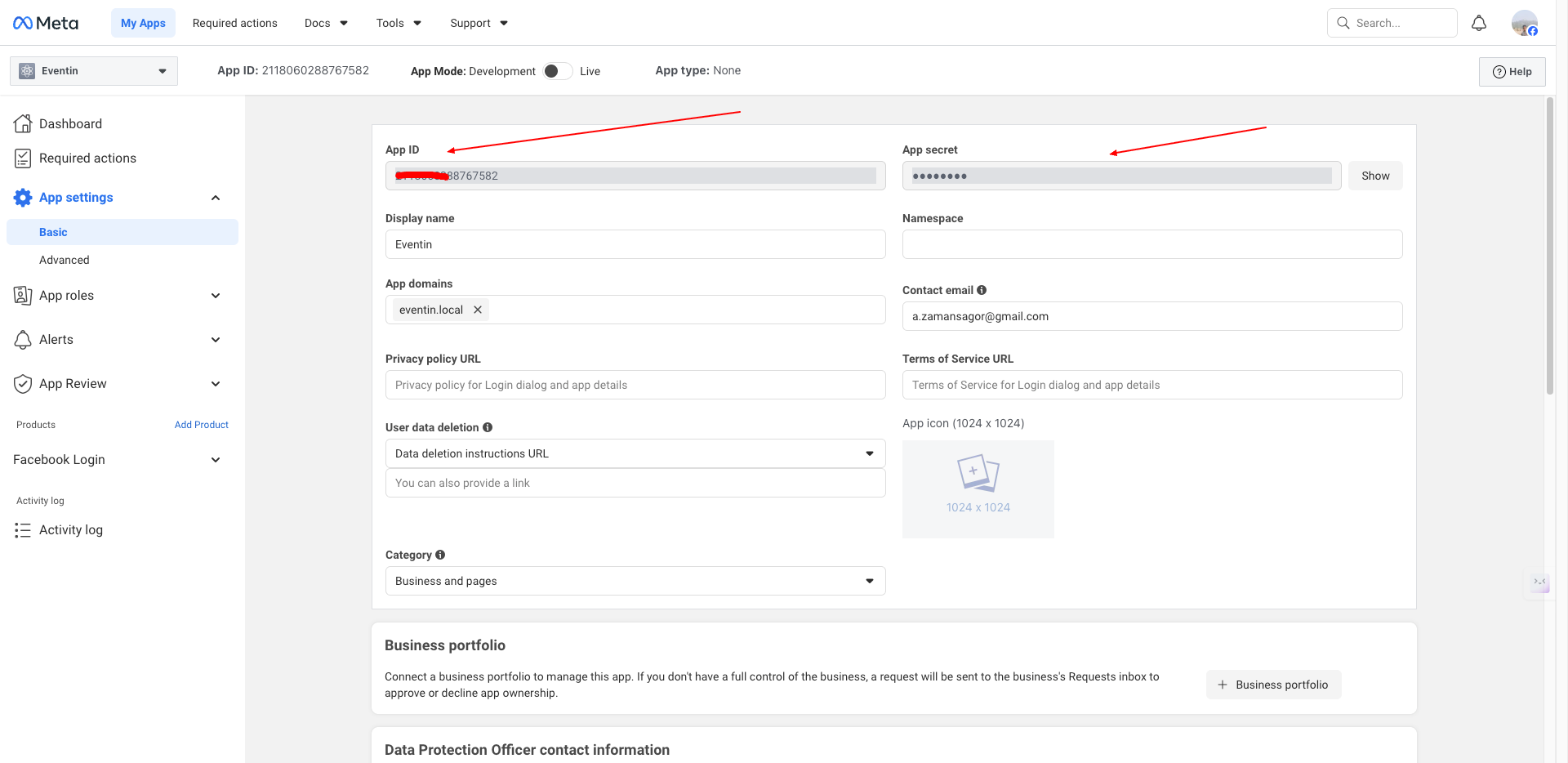Click the Contact email info icon
Image resolution: width=1568 pixels, height=763 pixels.
pyautogui.click(x=982, y=290)
